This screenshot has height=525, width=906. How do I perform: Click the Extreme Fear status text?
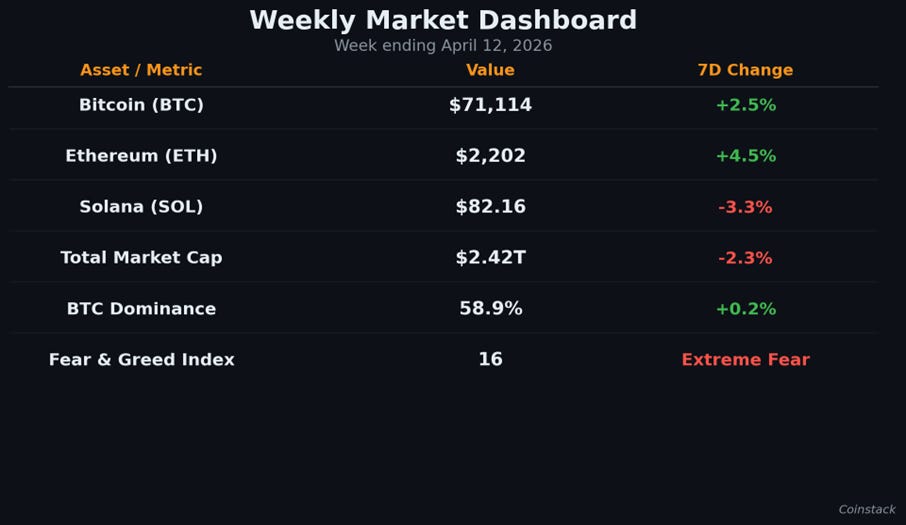745,359
